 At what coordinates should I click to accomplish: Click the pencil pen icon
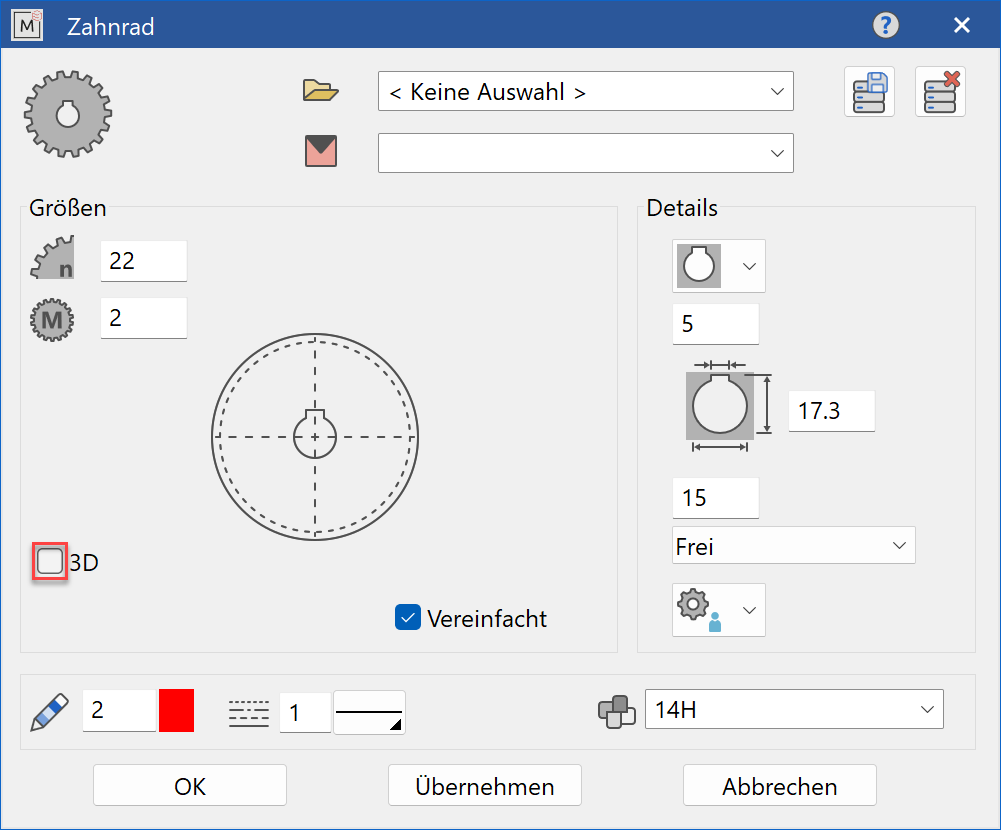(x=50, y=711)
